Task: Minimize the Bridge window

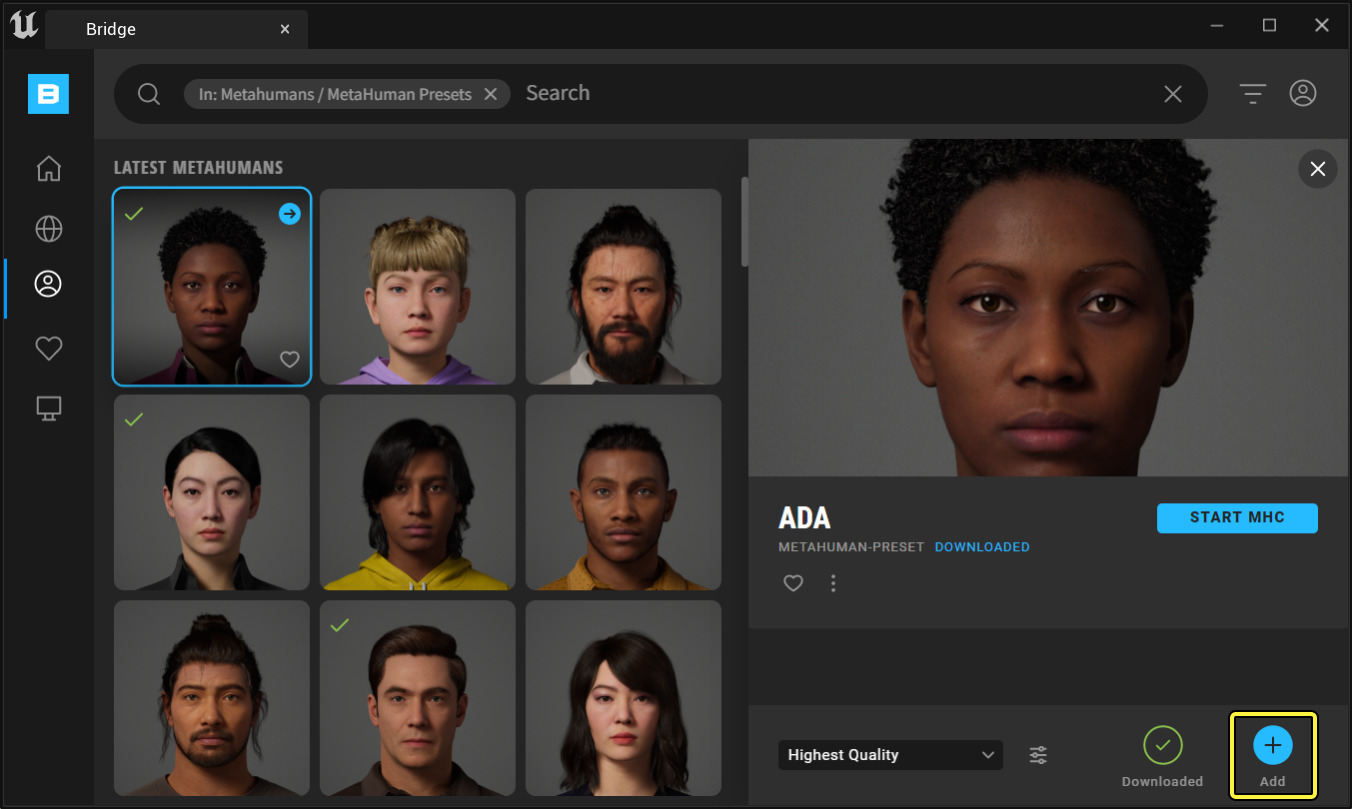Action: tap(1218, 26)
